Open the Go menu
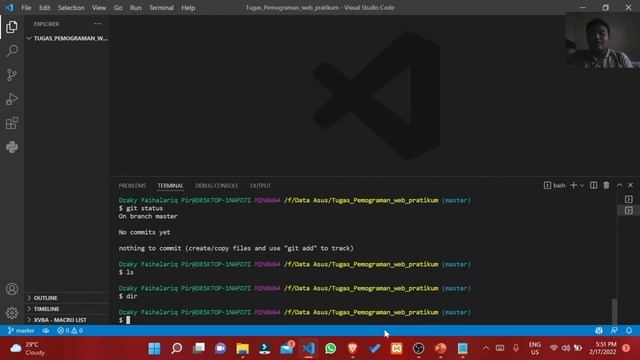The height and width of the screenshot is (360, 640). coord(118,8)
